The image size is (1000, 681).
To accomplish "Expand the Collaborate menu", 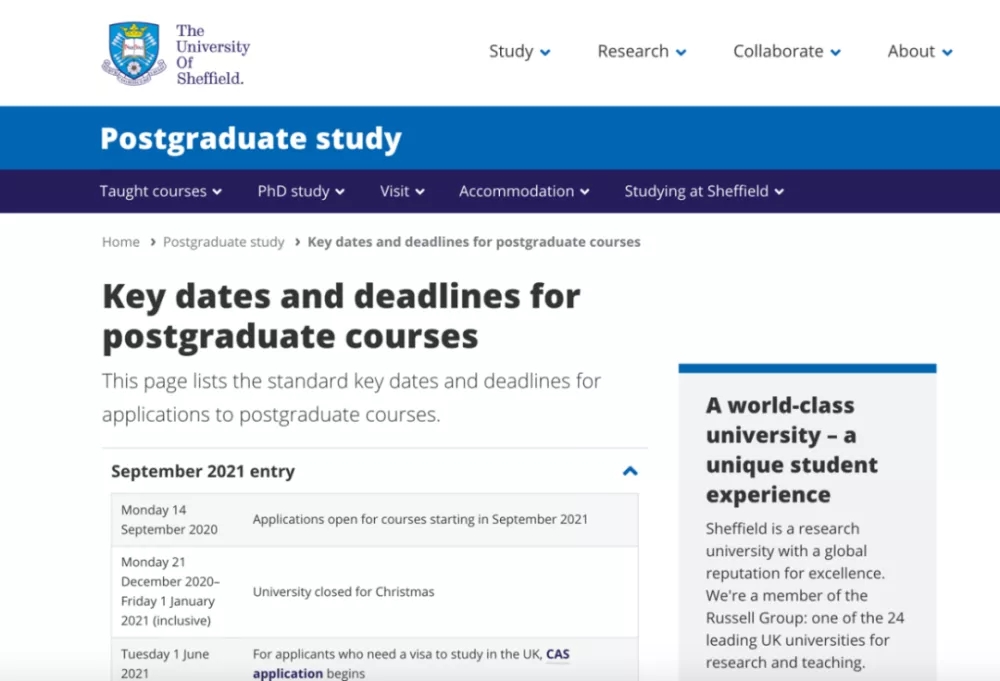I will click(x=787, y=51).
